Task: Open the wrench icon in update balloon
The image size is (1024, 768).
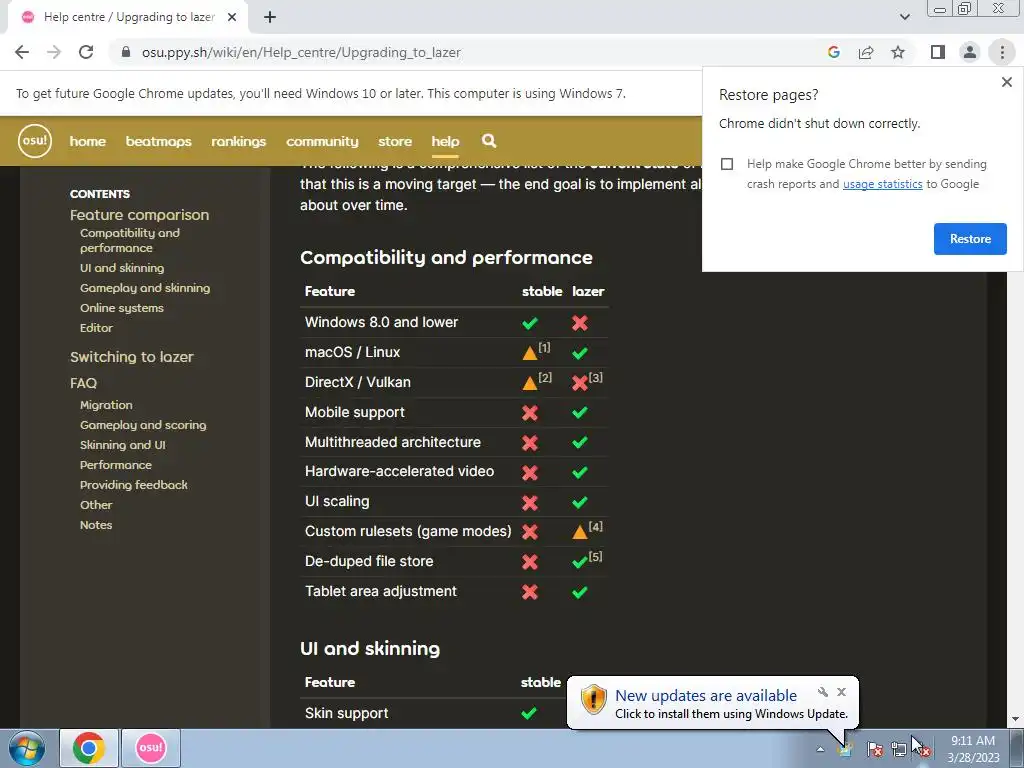Action: (x=823, y=692)
